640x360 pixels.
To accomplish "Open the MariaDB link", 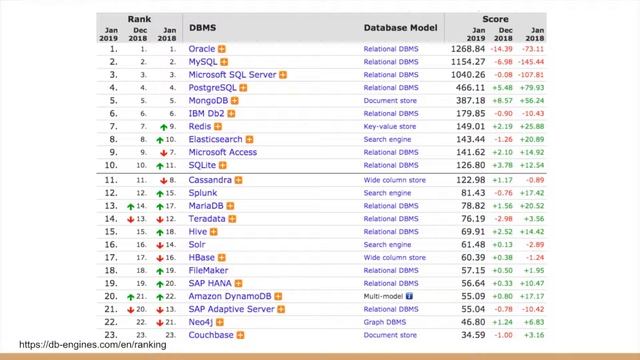I will click(x=206, y=206).
